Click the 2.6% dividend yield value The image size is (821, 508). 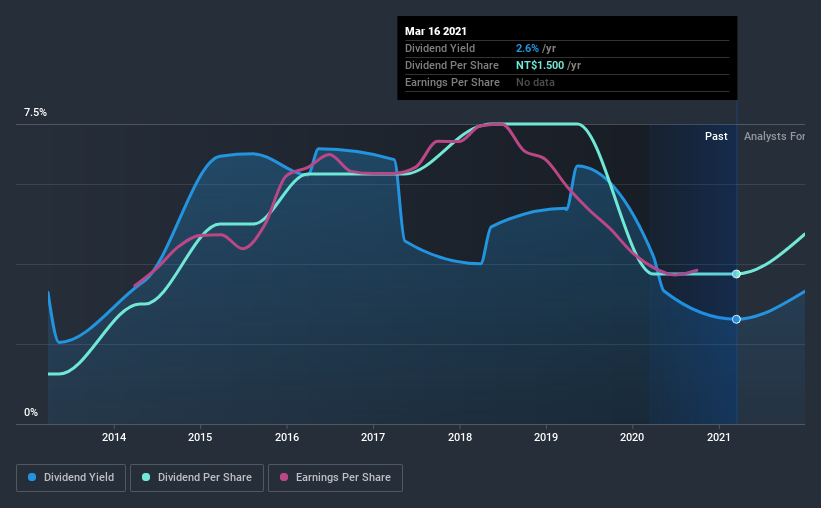(x=527, y=49)
